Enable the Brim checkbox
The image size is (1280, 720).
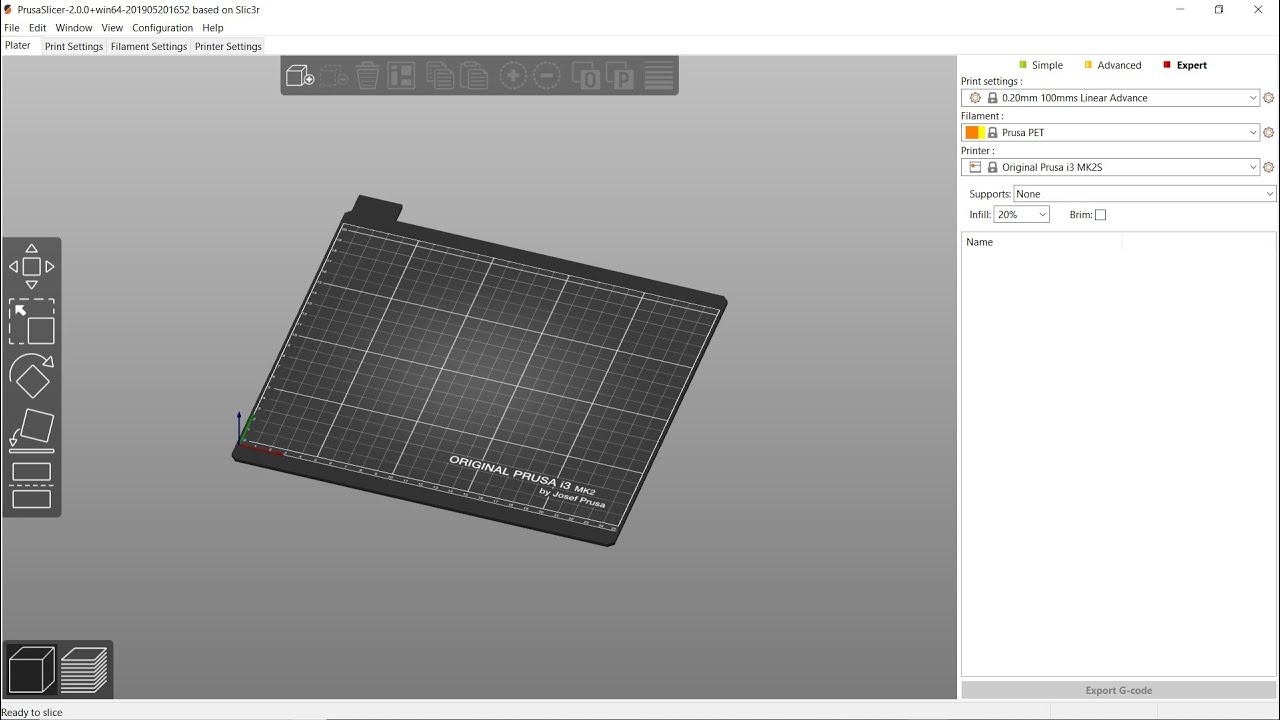[x=1100, y=215]
